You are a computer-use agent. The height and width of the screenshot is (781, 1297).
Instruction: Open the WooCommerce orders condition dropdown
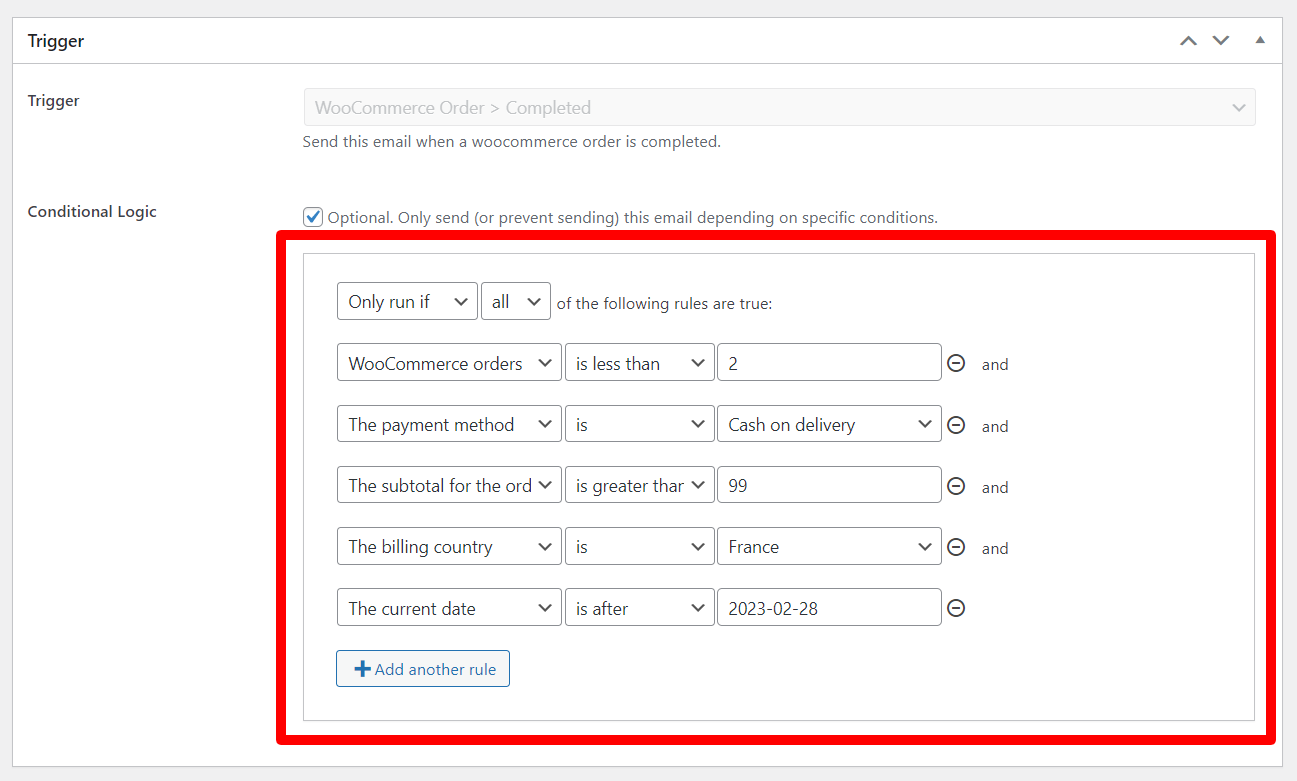[449, 362]
